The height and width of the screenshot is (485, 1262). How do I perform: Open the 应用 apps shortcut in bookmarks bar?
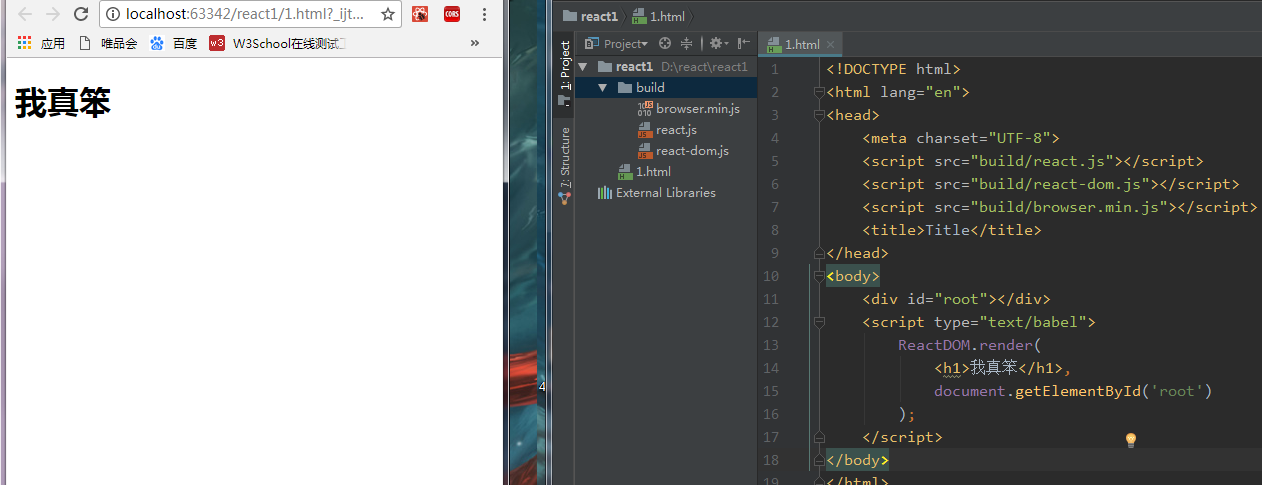tap(41, 43)
